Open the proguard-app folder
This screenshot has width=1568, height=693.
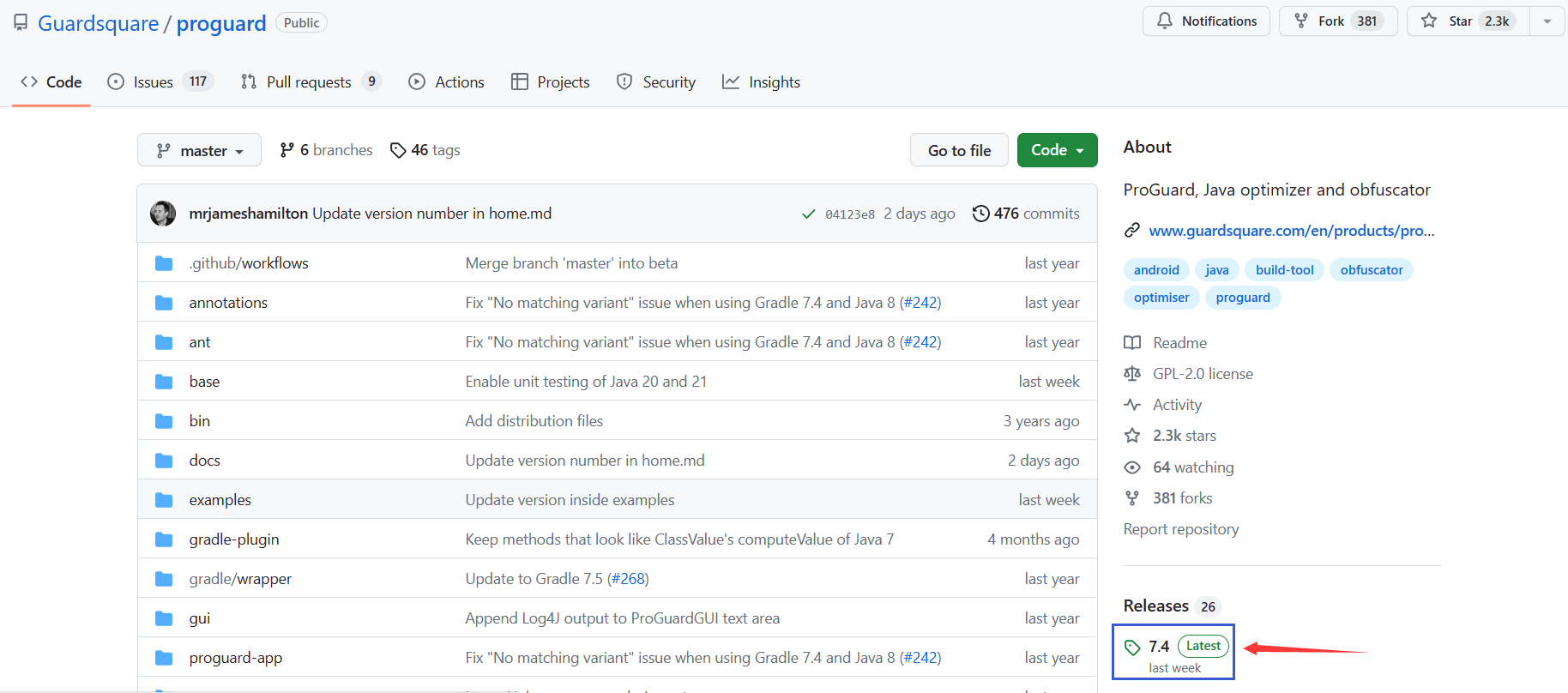click(236, 658)
